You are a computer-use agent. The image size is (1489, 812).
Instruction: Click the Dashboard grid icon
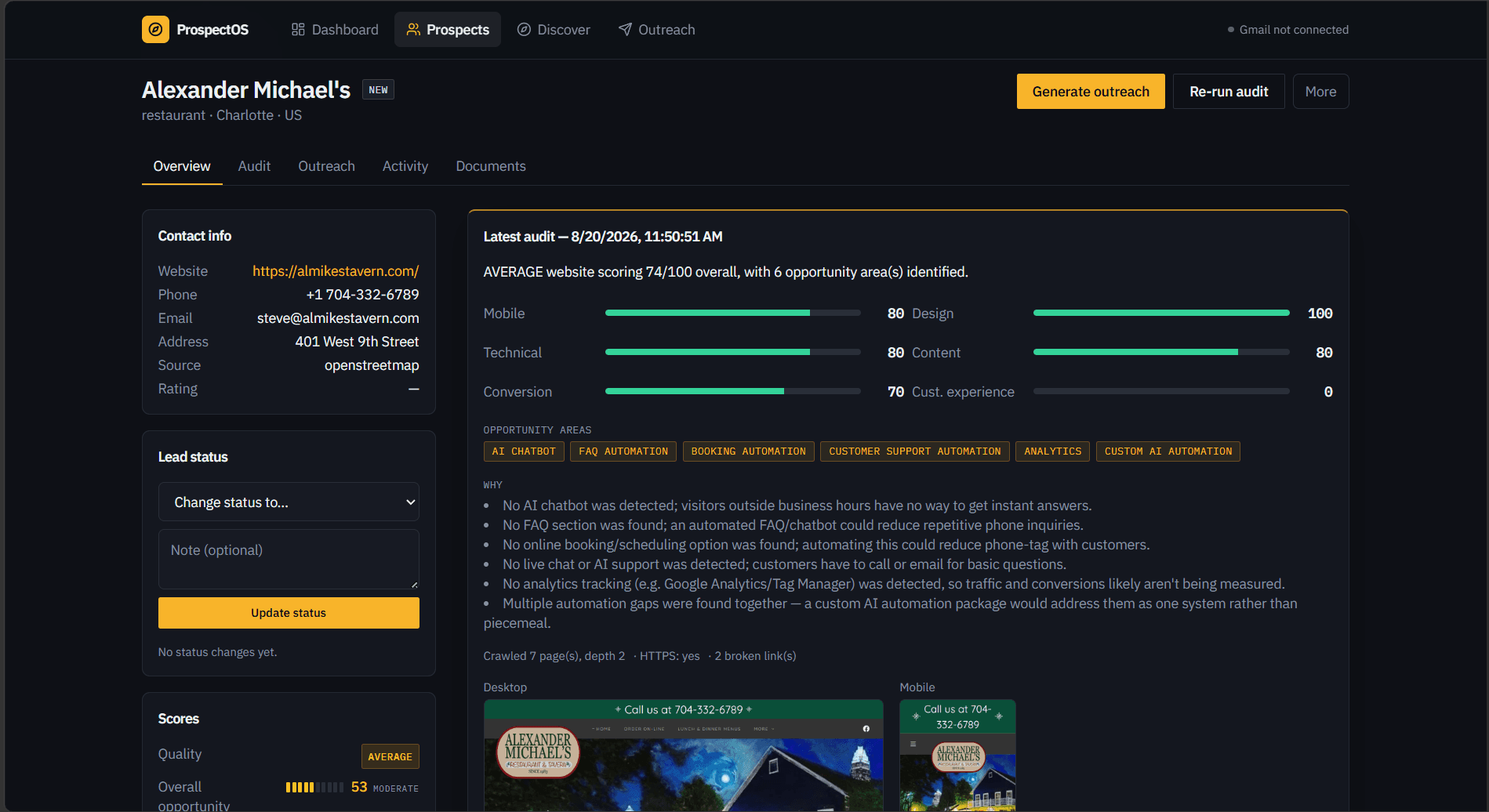[298, 30]
